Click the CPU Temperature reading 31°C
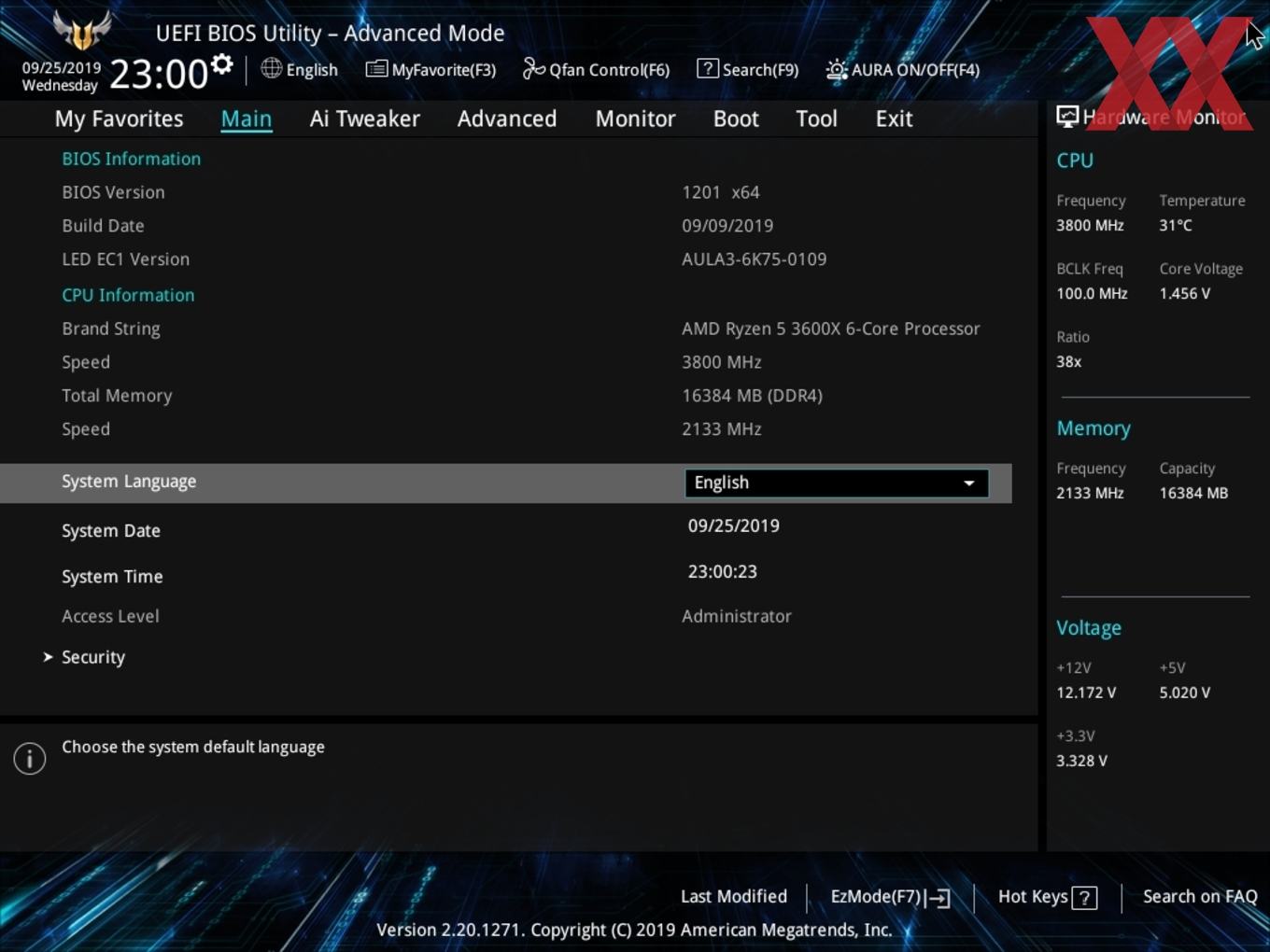 (x=1176, y=226)
